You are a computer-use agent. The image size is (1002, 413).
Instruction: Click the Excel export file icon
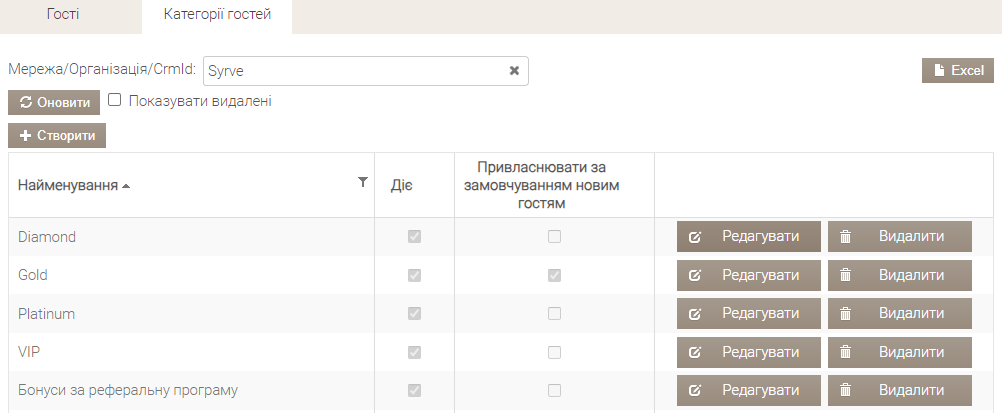pyautogui.click(x=939, y=70)
